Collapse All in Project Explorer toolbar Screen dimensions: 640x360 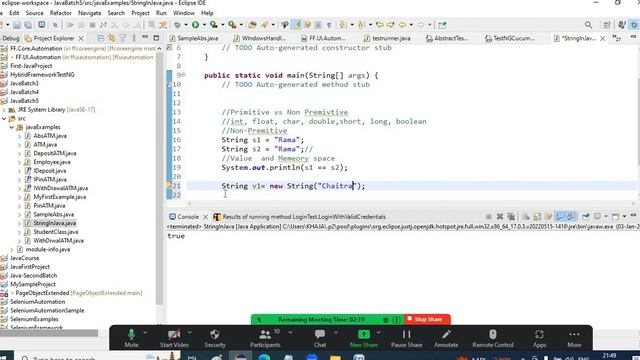pos(101,38)
